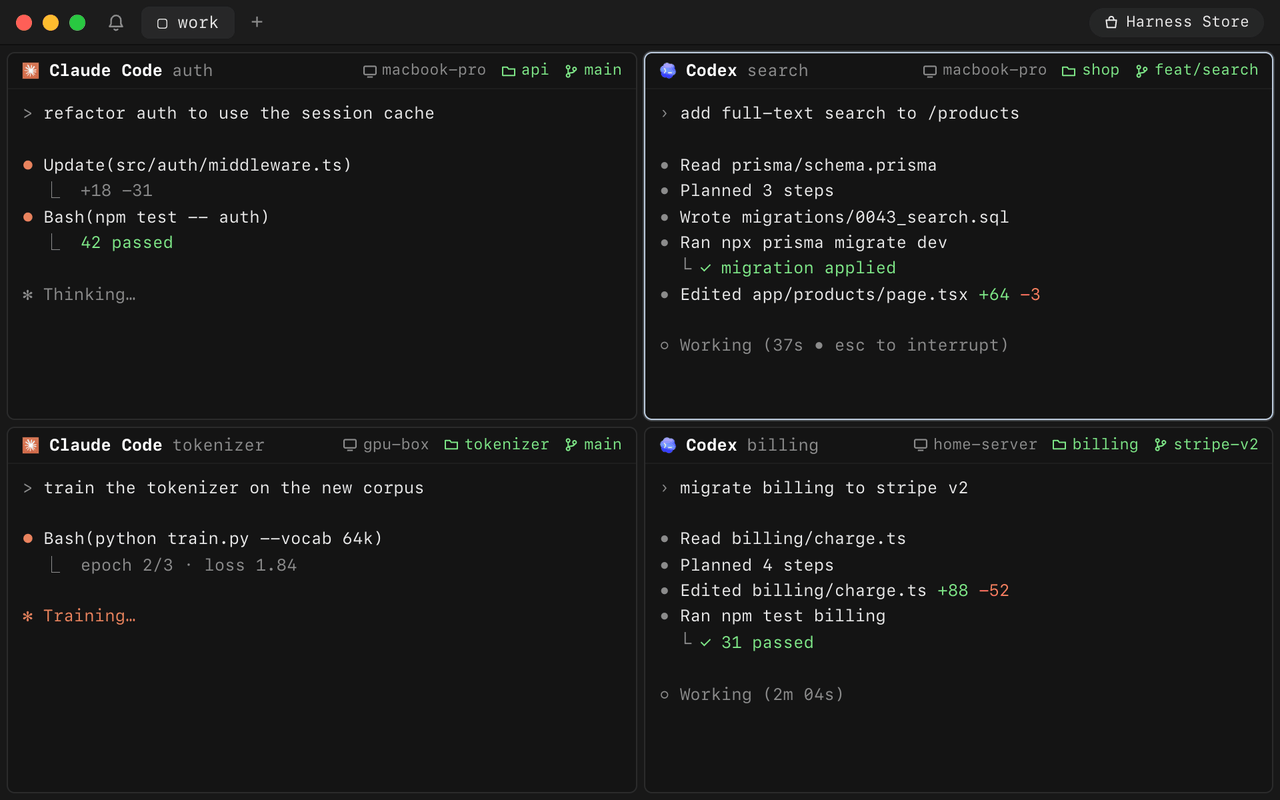The width and height of the screenshot is (1280, 800).
Task: Add a new tab with plus button
Action: 257,22
